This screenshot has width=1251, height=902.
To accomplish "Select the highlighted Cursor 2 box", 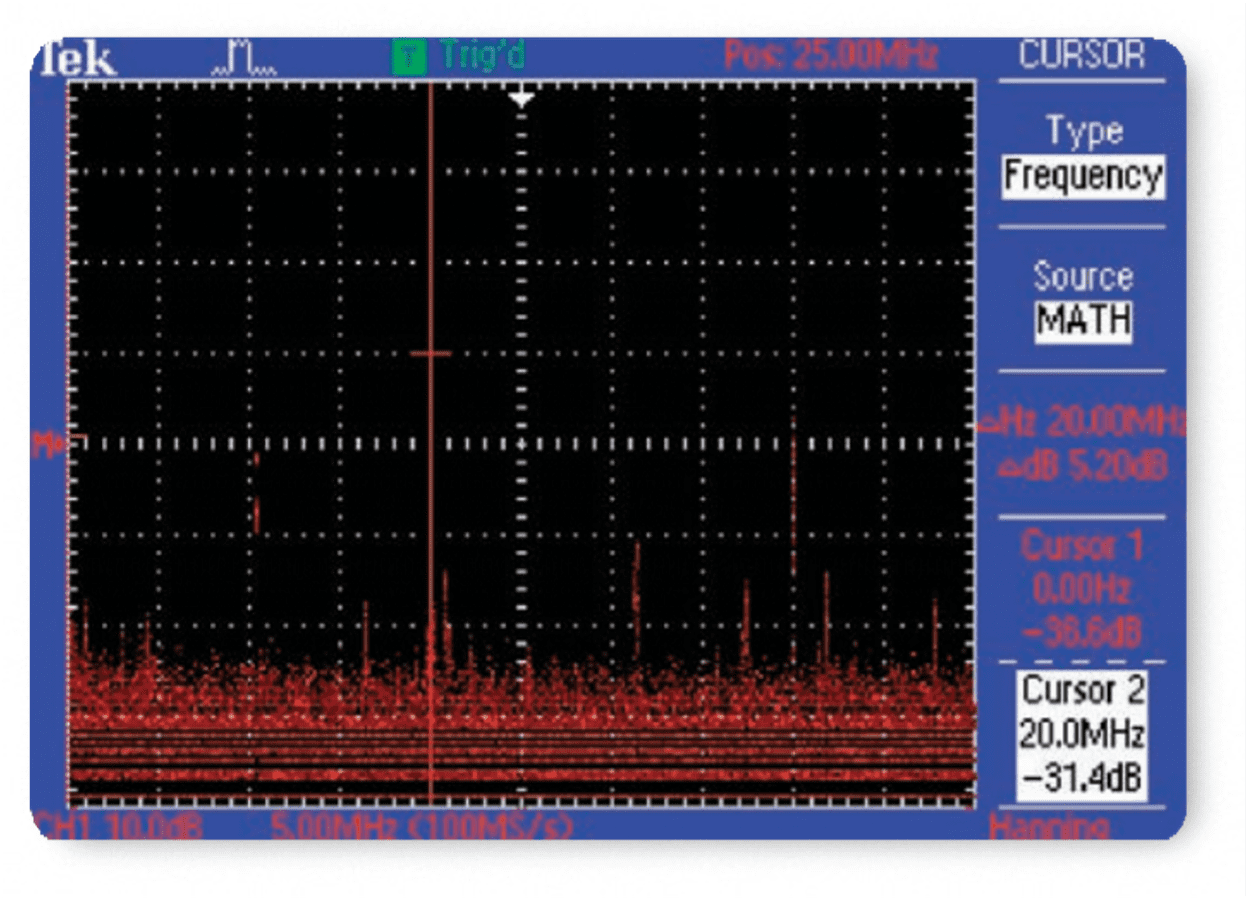I will pos(1082,735).
